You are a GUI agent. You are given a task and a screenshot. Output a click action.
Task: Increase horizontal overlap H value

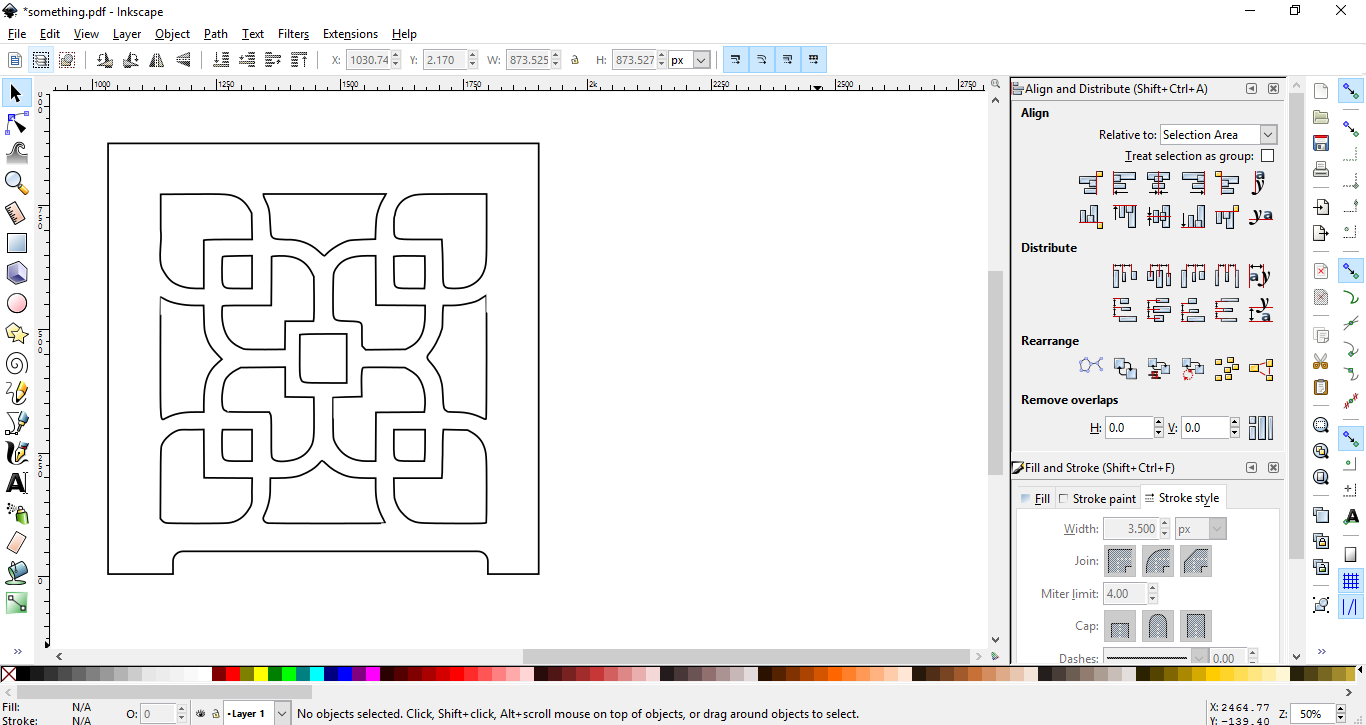pyautogui.click(x=1158, y=423)
